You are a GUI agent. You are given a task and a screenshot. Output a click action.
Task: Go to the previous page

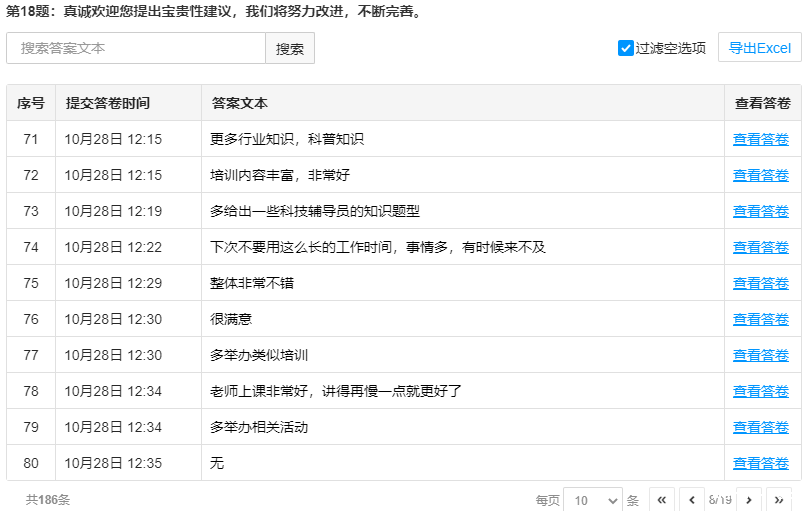[692, 500]
